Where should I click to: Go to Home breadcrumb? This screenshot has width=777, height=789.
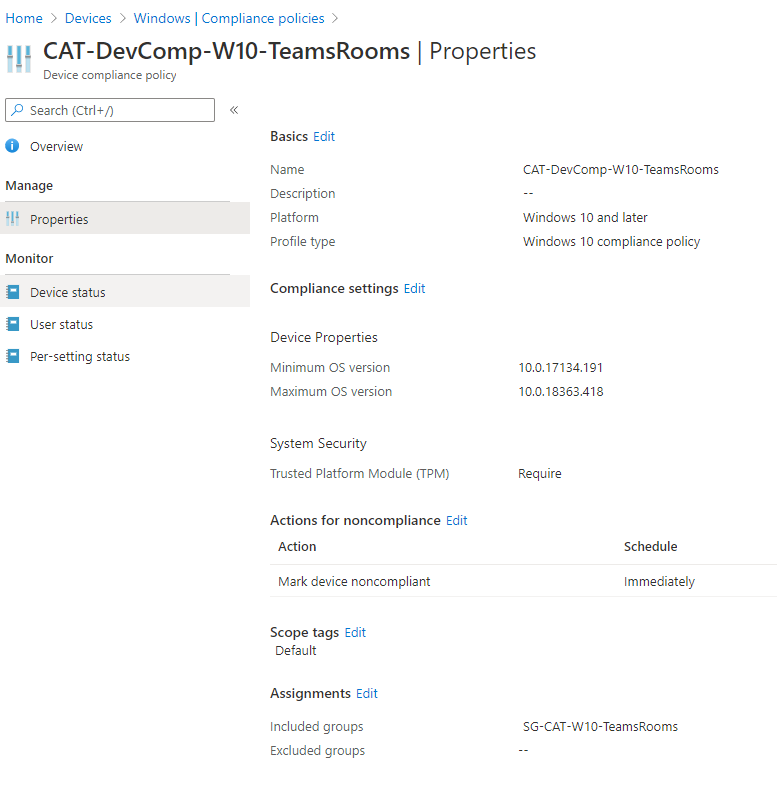[x=24, y=18]
